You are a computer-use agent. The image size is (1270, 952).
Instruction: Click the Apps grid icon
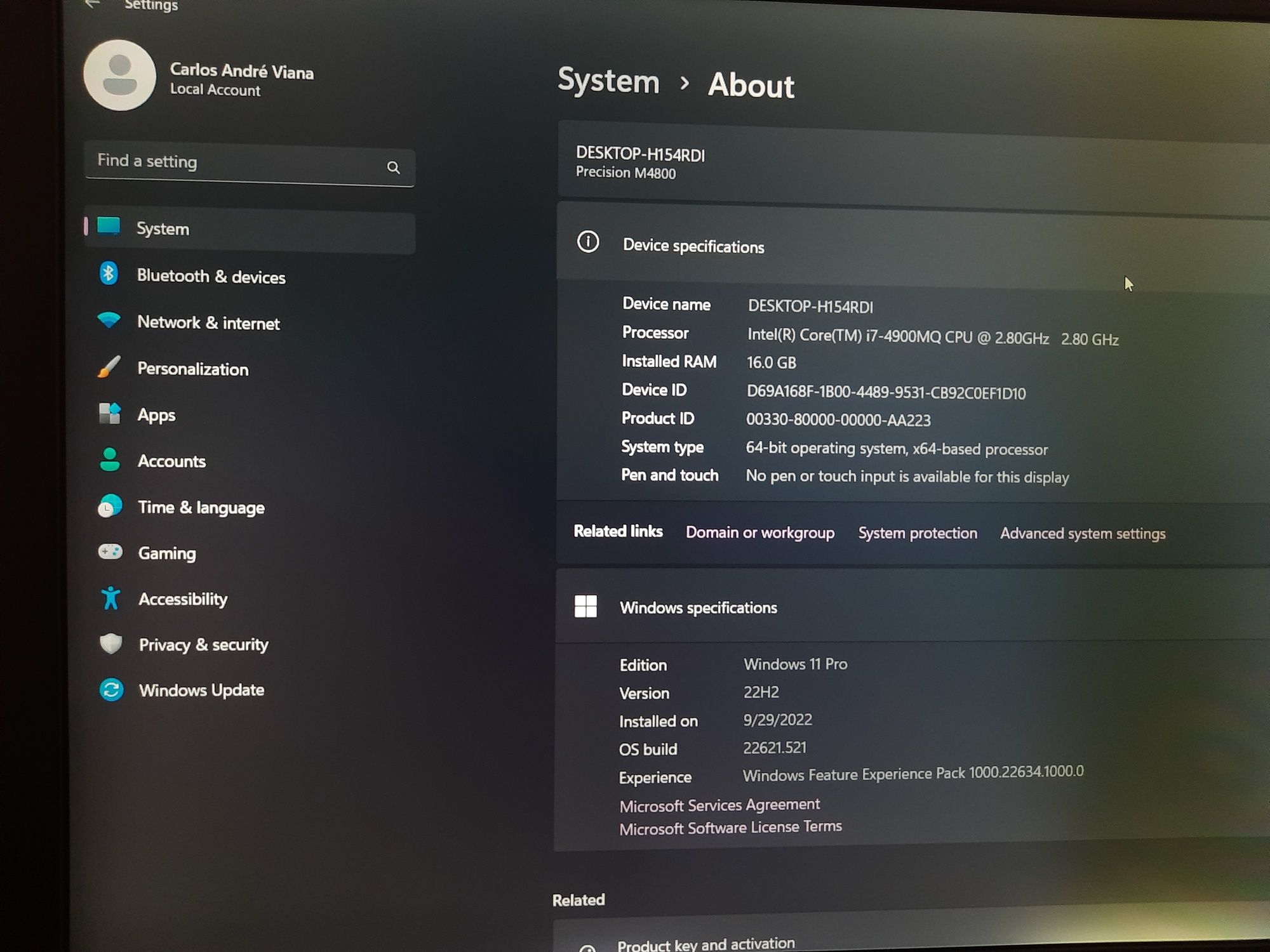pyautogui.click(x=110, y=413)
